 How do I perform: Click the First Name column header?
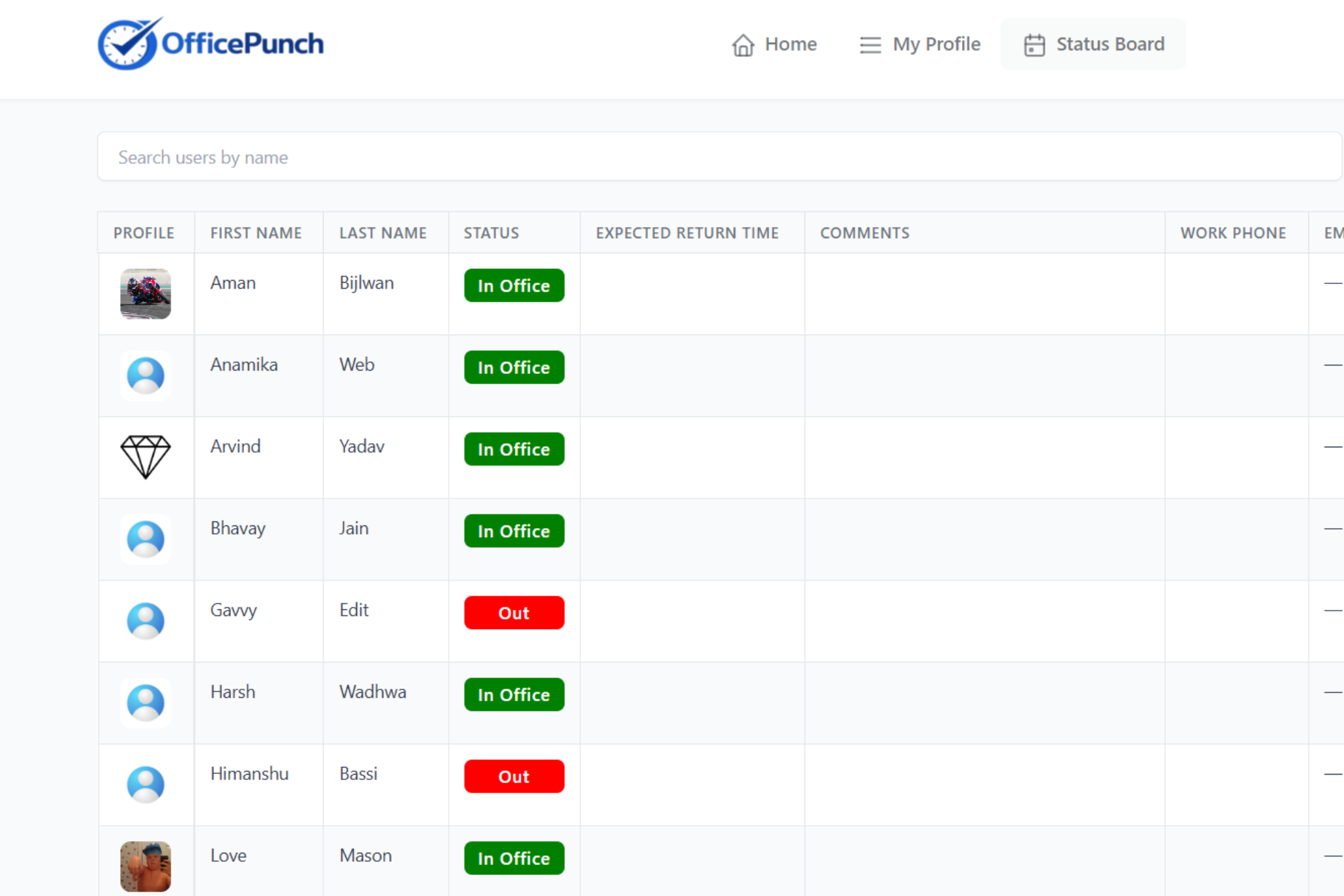pyautogui.click(x=256, y=233)
